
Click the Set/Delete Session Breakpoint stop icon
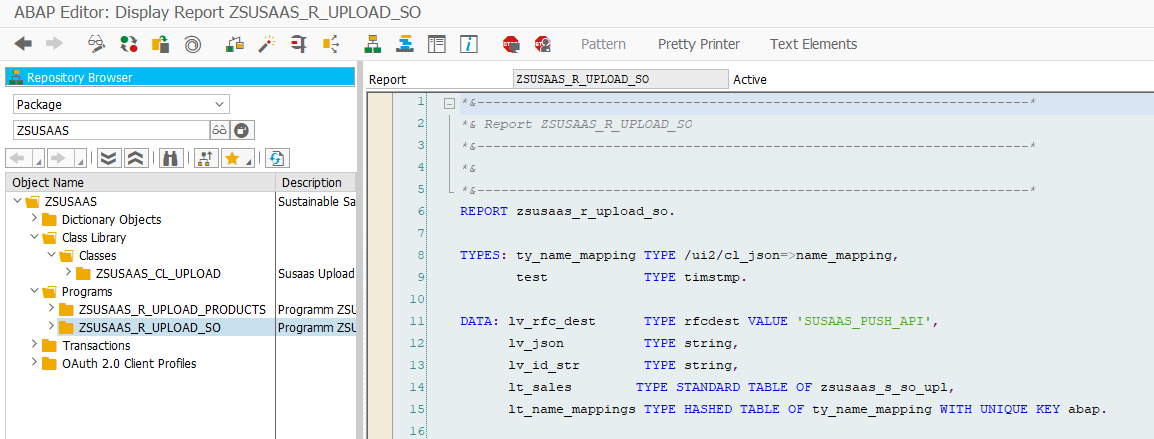tap(511, 44)
